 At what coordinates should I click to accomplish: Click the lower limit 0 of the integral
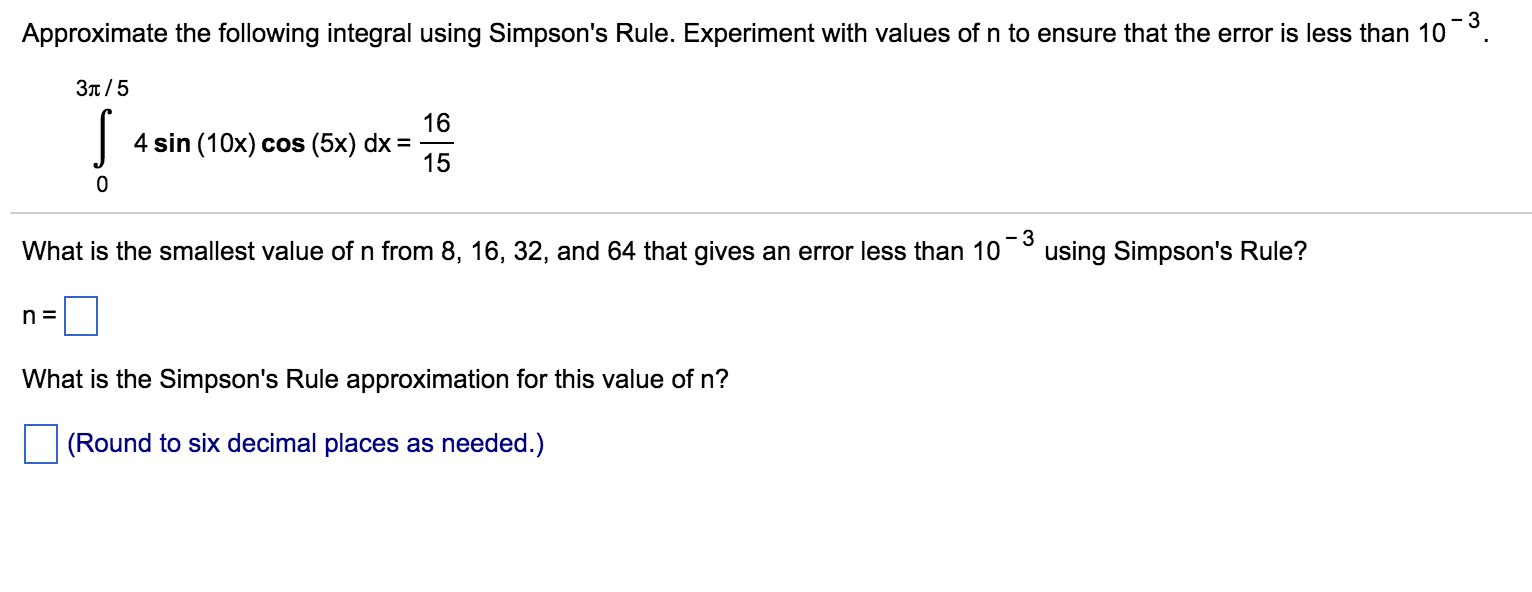coord(102,184)
